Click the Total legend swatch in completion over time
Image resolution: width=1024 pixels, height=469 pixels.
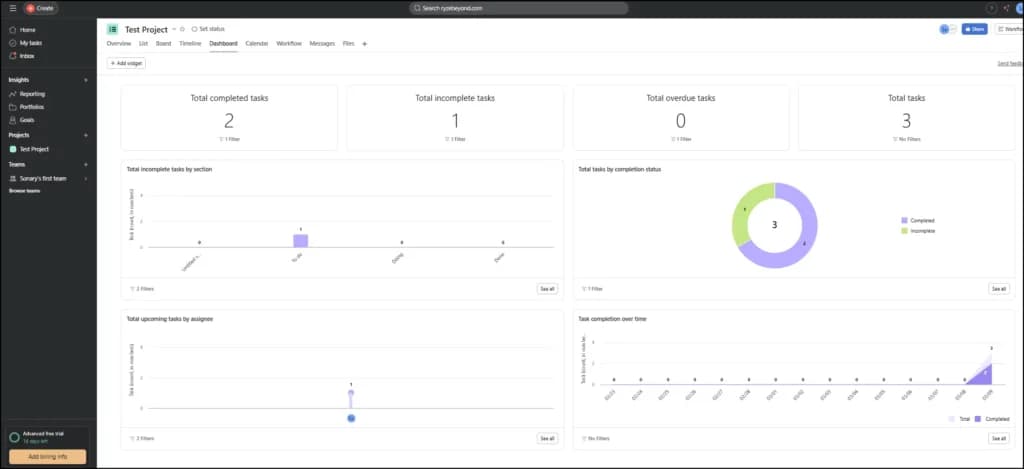952,419
